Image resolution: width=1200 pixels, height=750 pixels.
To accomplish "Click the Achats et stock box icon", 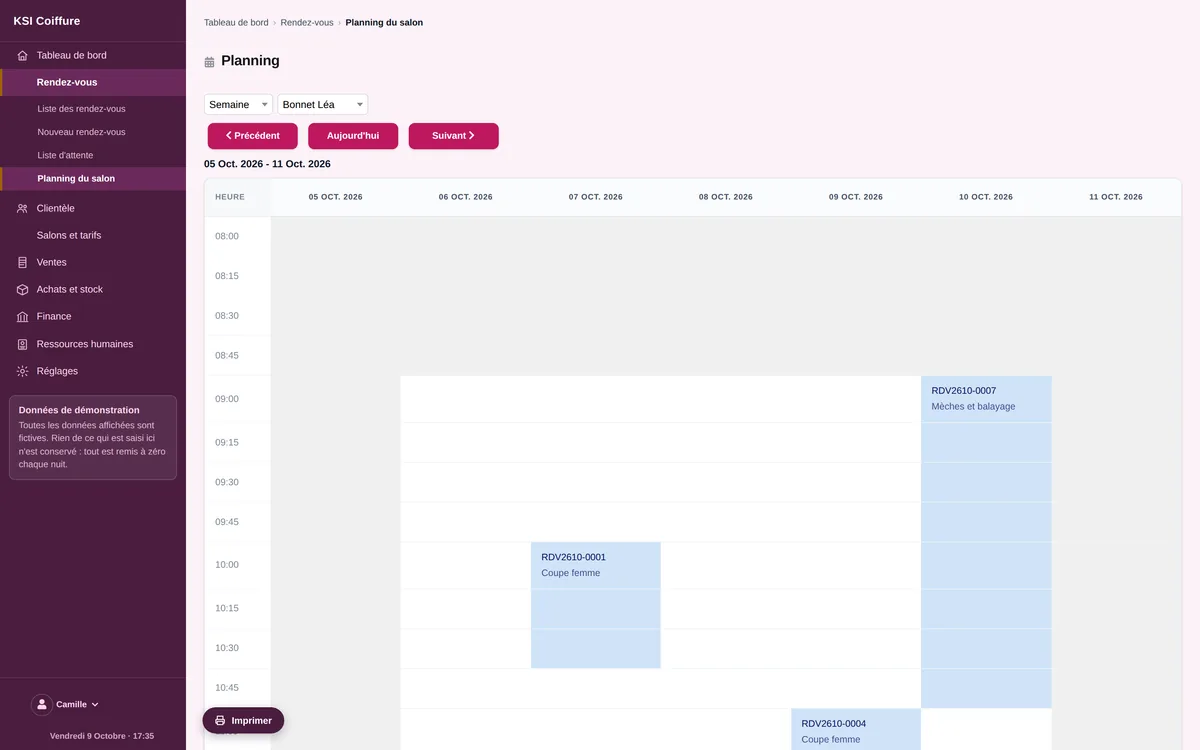I will point(23,290).
